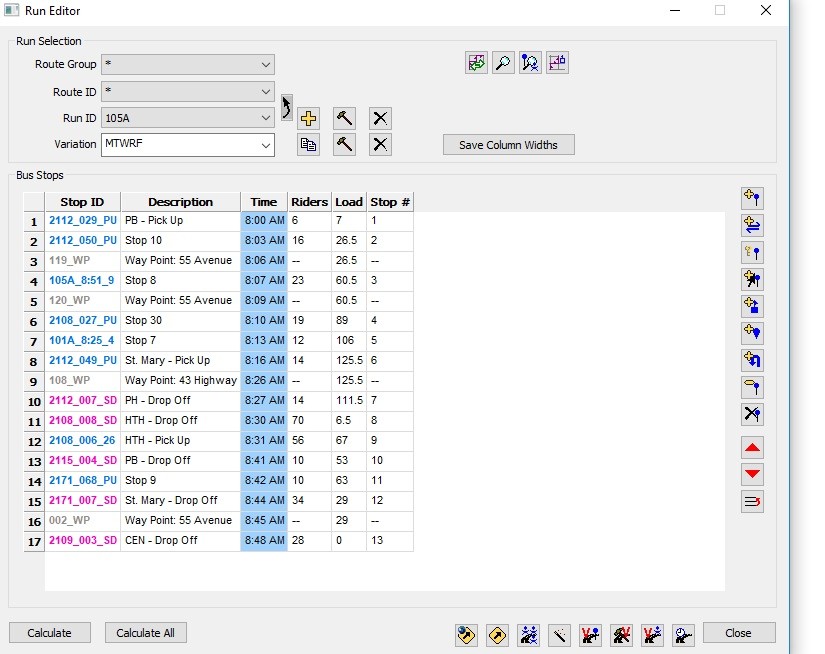Click the St. Mary - Drop Off cell

click(180, 500)
